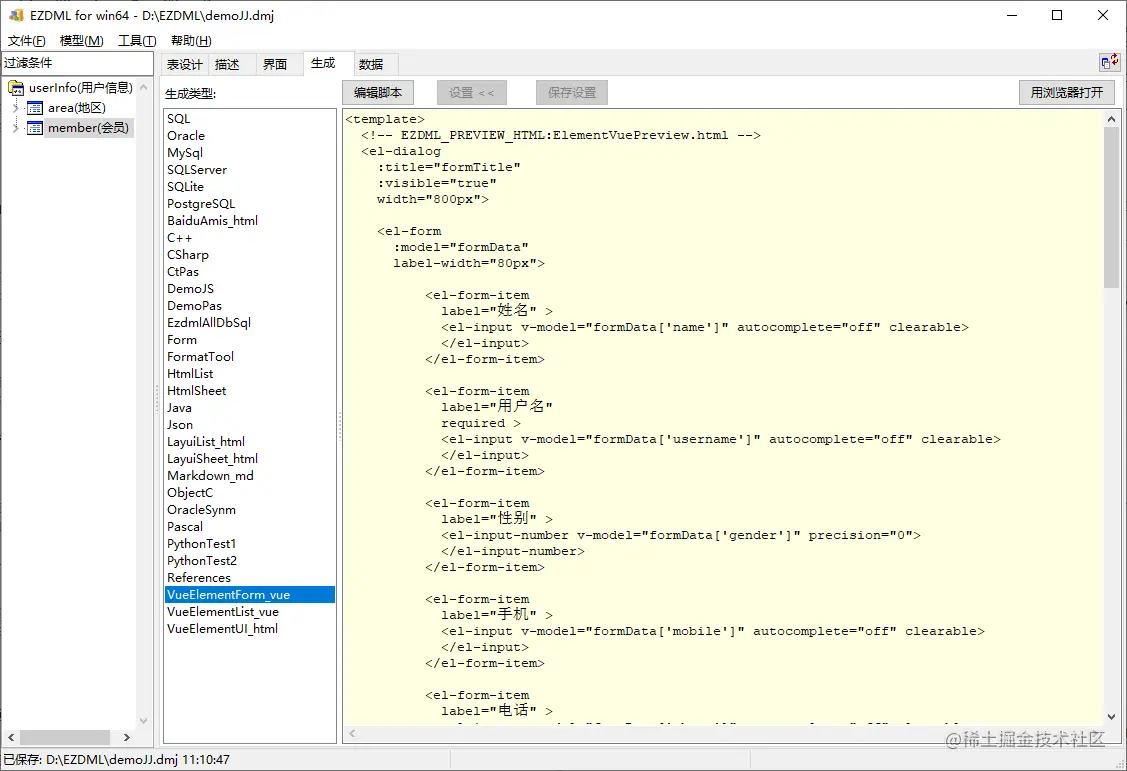Click the toggle view icon at top right
Screen dimensions: 1127x771
pos(1109,63)
